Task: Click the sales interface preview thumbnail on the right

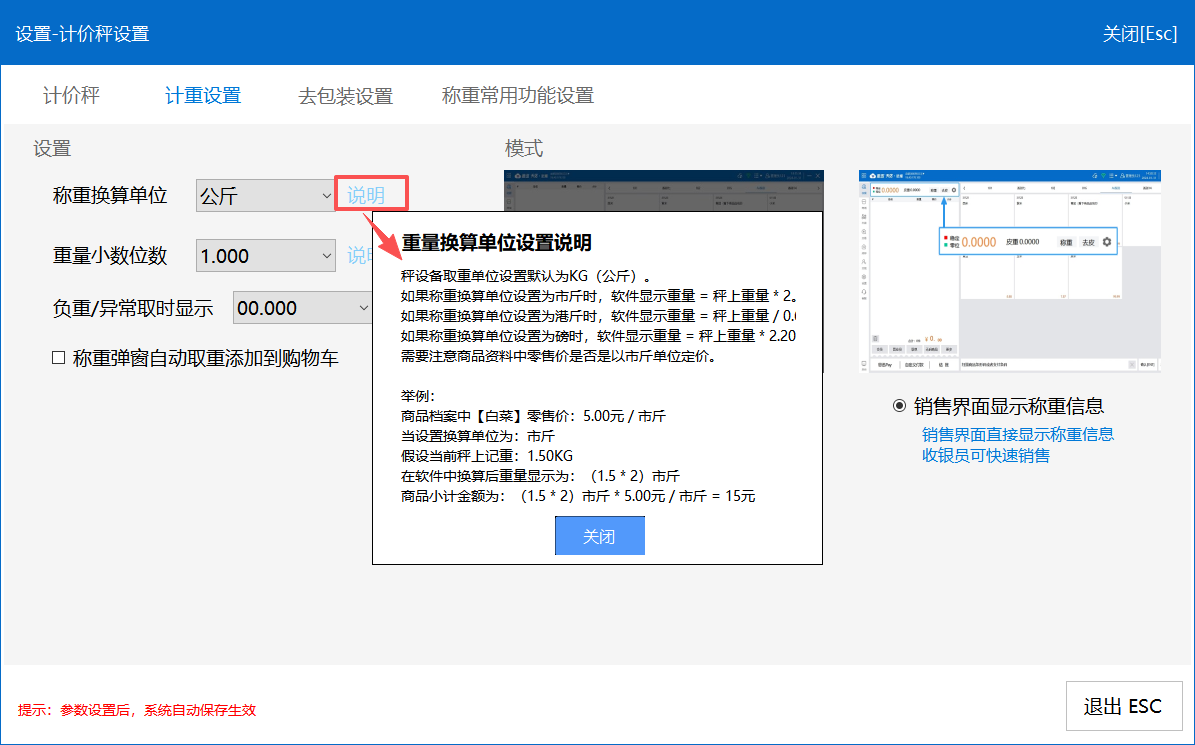Action: click(x=1009, y=271)
